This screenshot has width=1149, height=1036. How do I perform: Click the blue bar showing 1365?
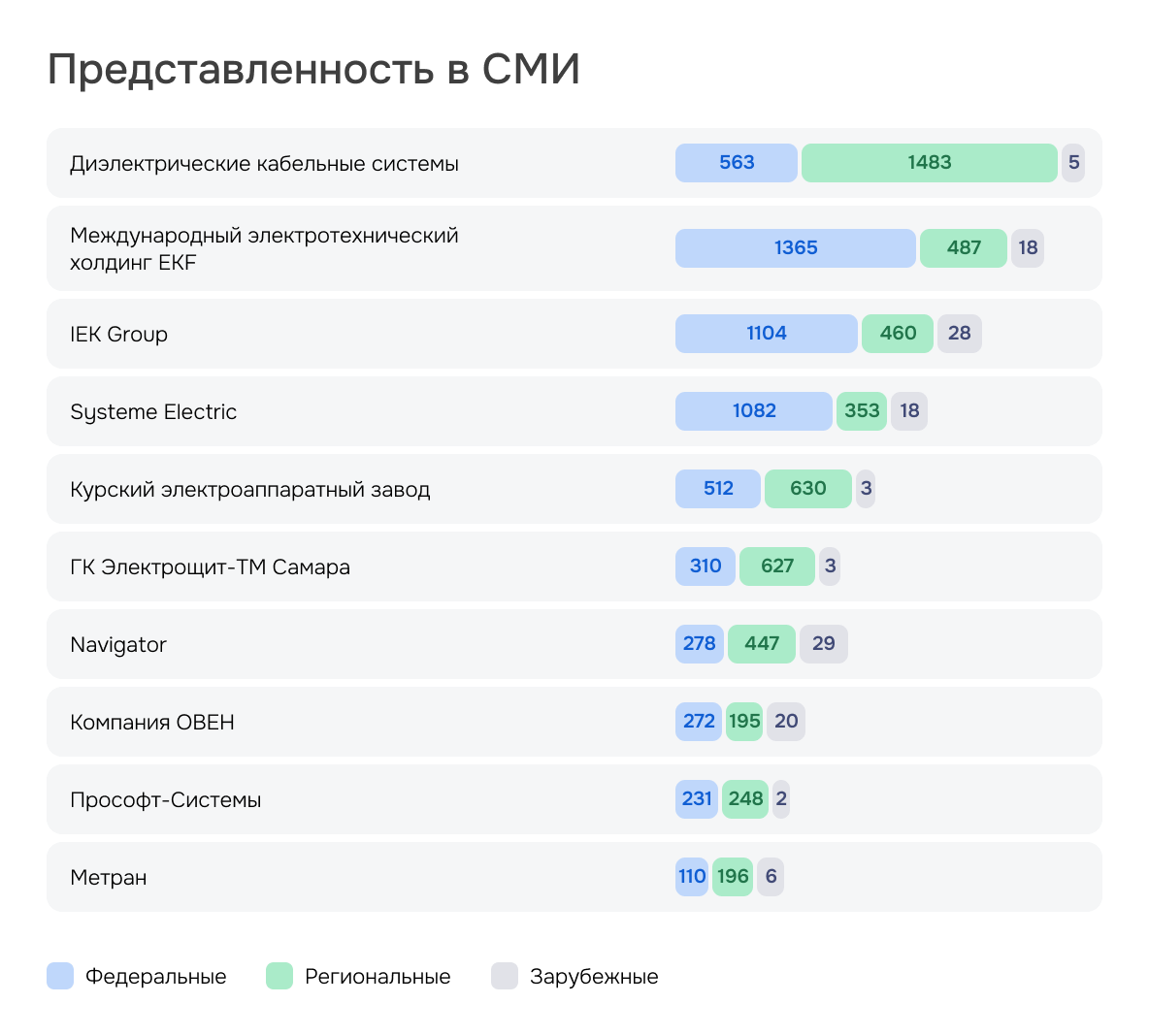pyautogui.click(x=795, y=248)
